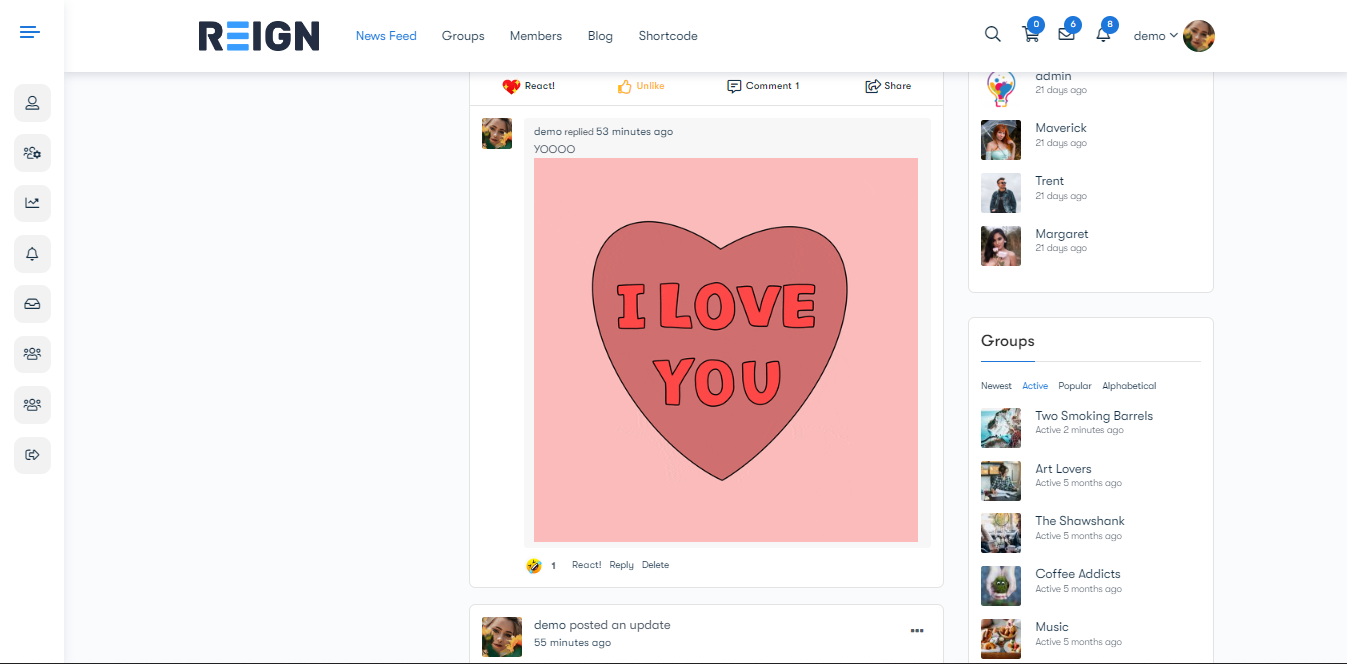Open the shopping cart icon
The image size is (1347, 664).
coord(1031,34)
